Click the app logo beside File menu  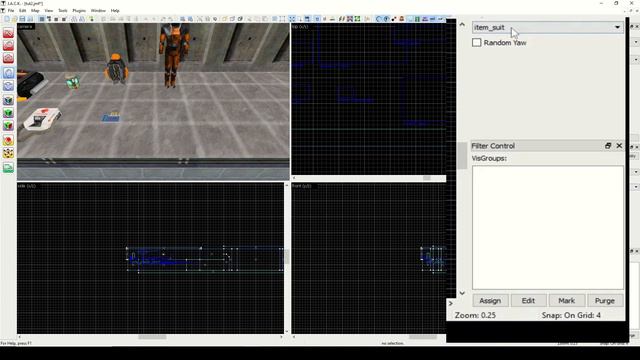coord(3,11)
